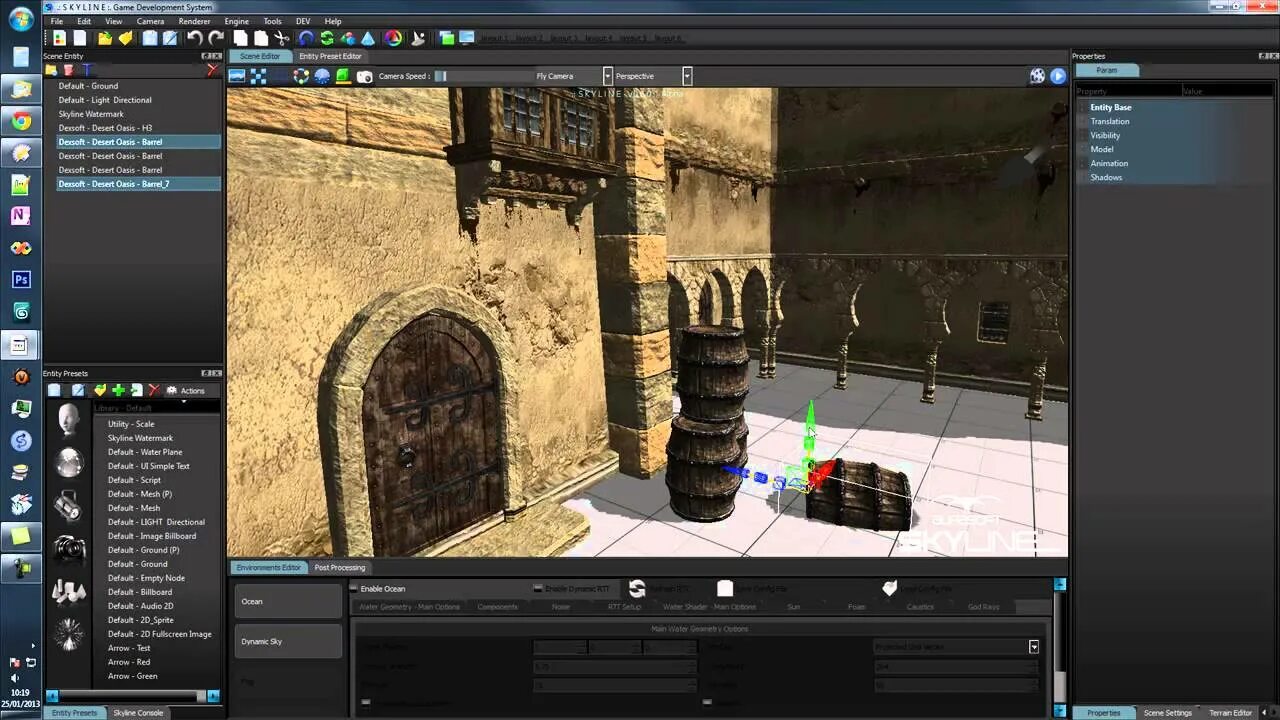Click the Undo arrow in main toolbar
The image size is (1280, 720).
[195, 38]
